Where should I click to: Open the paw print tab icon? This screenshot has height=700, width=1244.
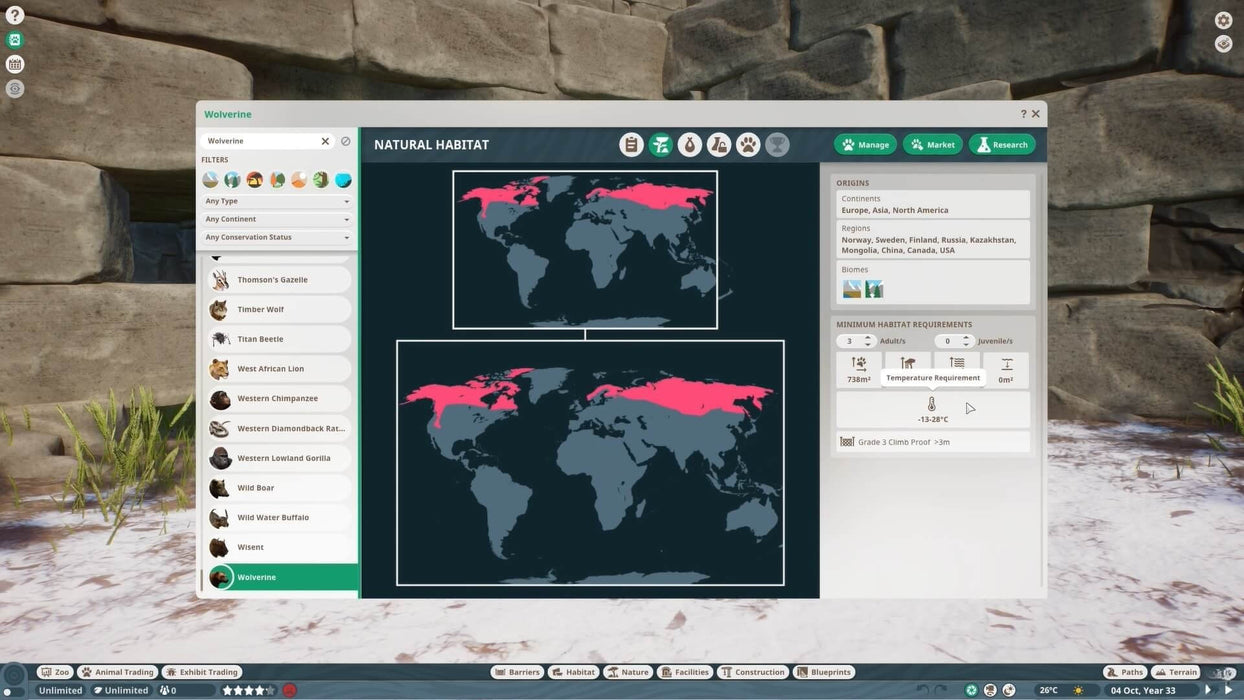(x=748, y=145)
